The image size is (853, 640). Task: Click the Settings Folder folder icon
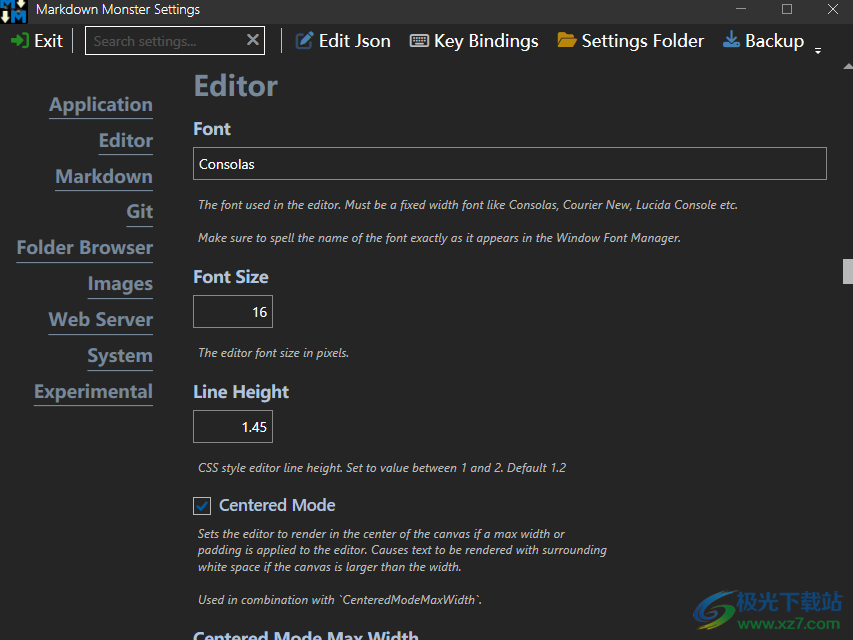tap(567, 40)
